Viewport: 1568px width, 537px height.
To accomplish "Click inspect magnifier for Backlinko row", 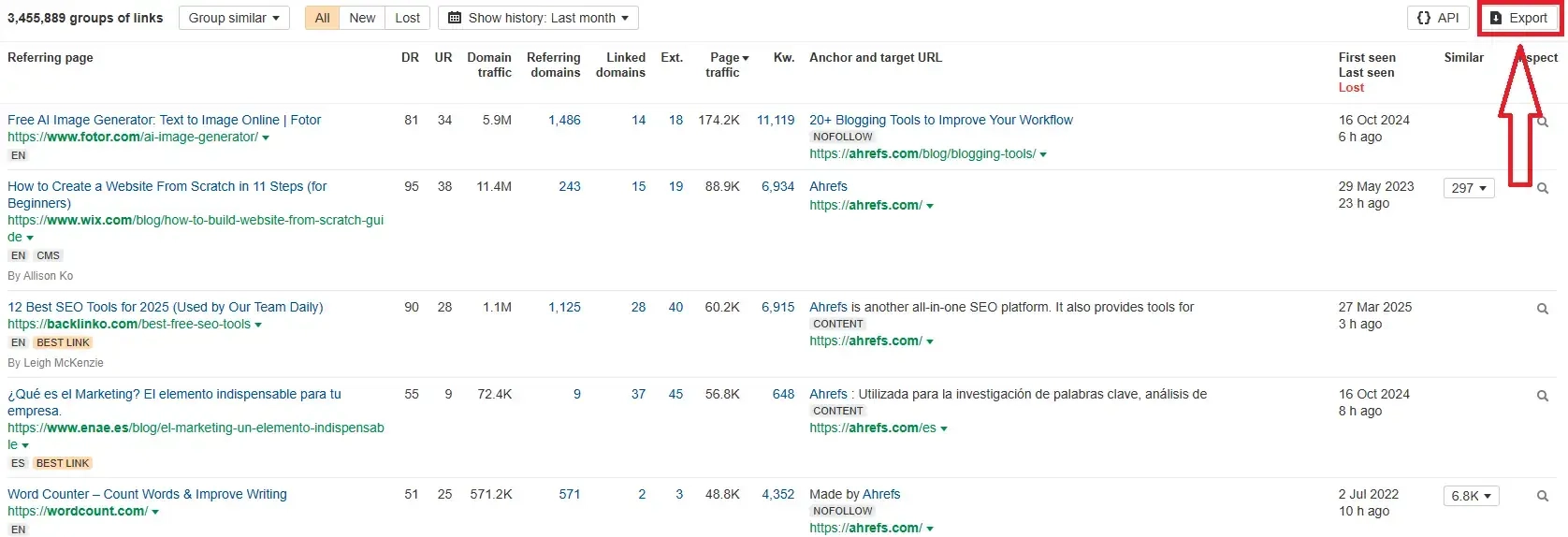I will point(1543,309).
